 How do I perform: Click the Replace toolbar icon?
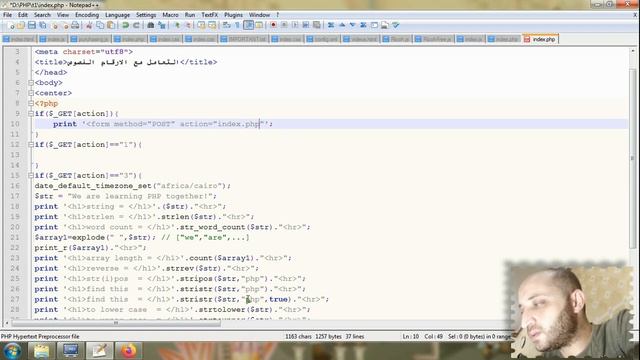[162, 25]
